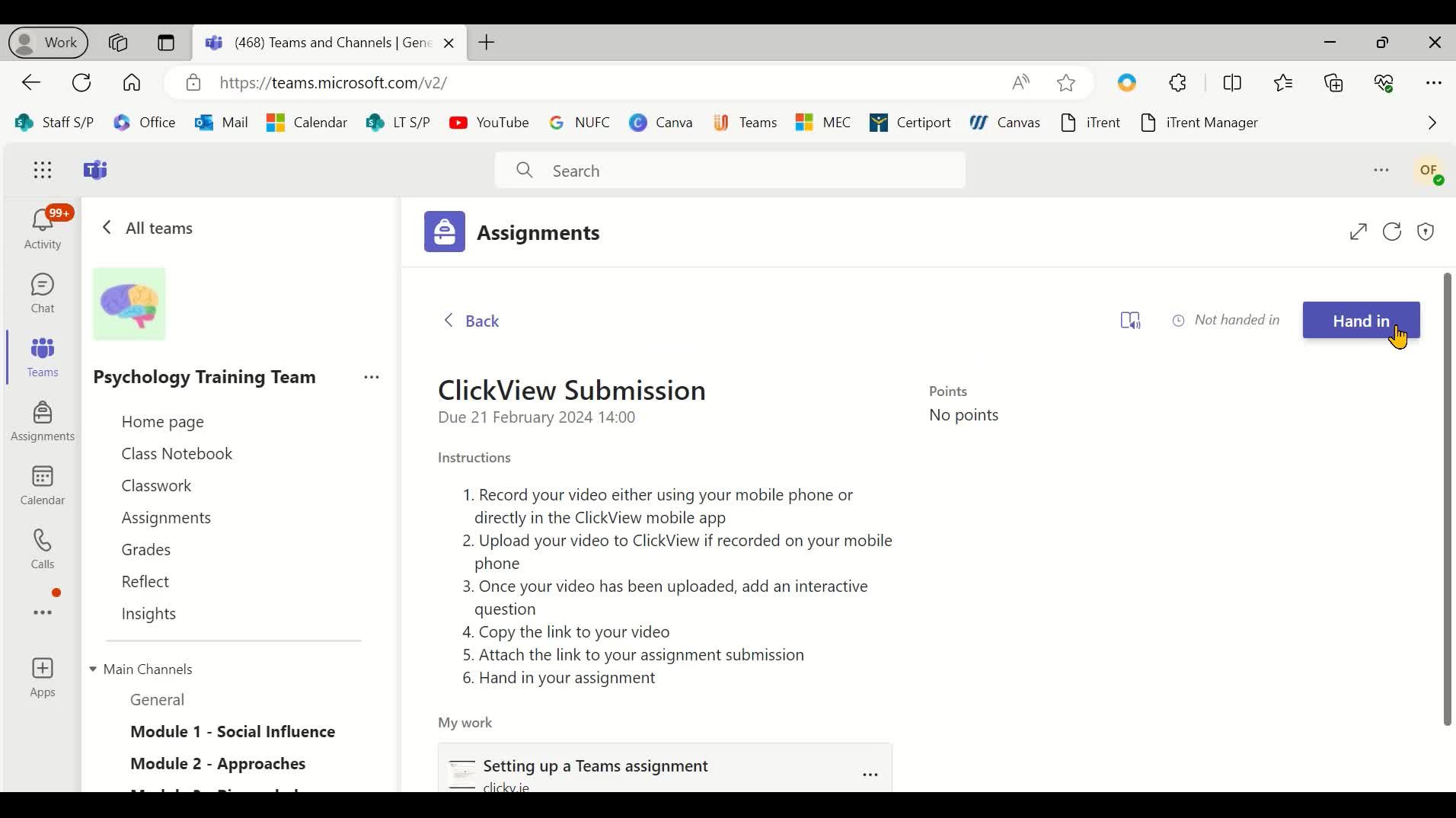
Task: Open more options for Psychology Training Team
Action: (371, 377)
